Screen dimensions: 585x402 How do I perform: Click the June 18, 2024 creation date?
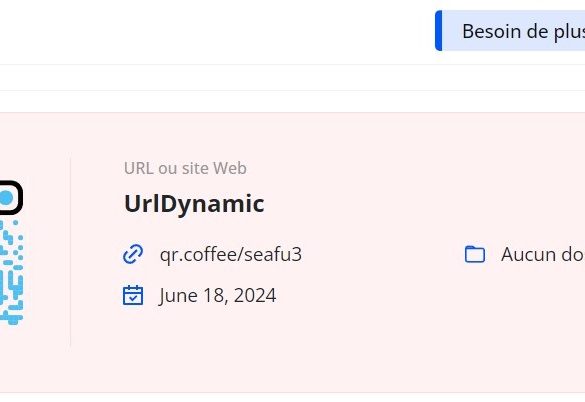[217, 295]
